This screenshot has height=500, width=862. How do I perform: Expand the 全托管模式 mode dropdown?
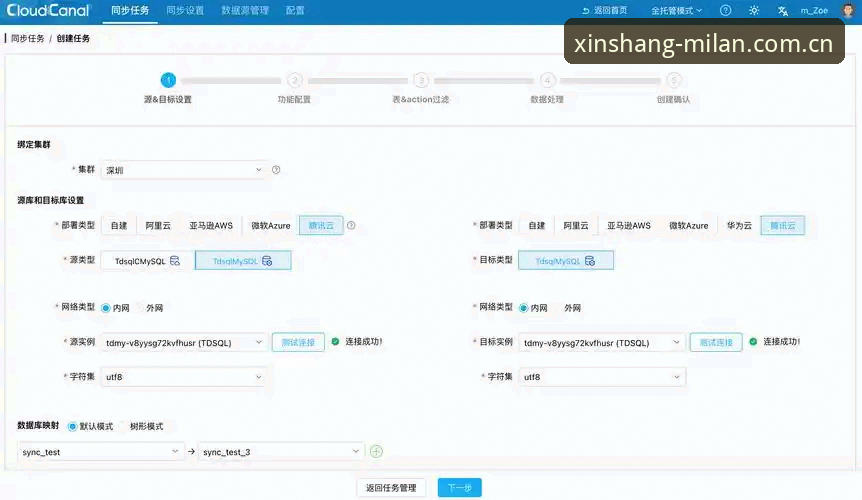676,10
